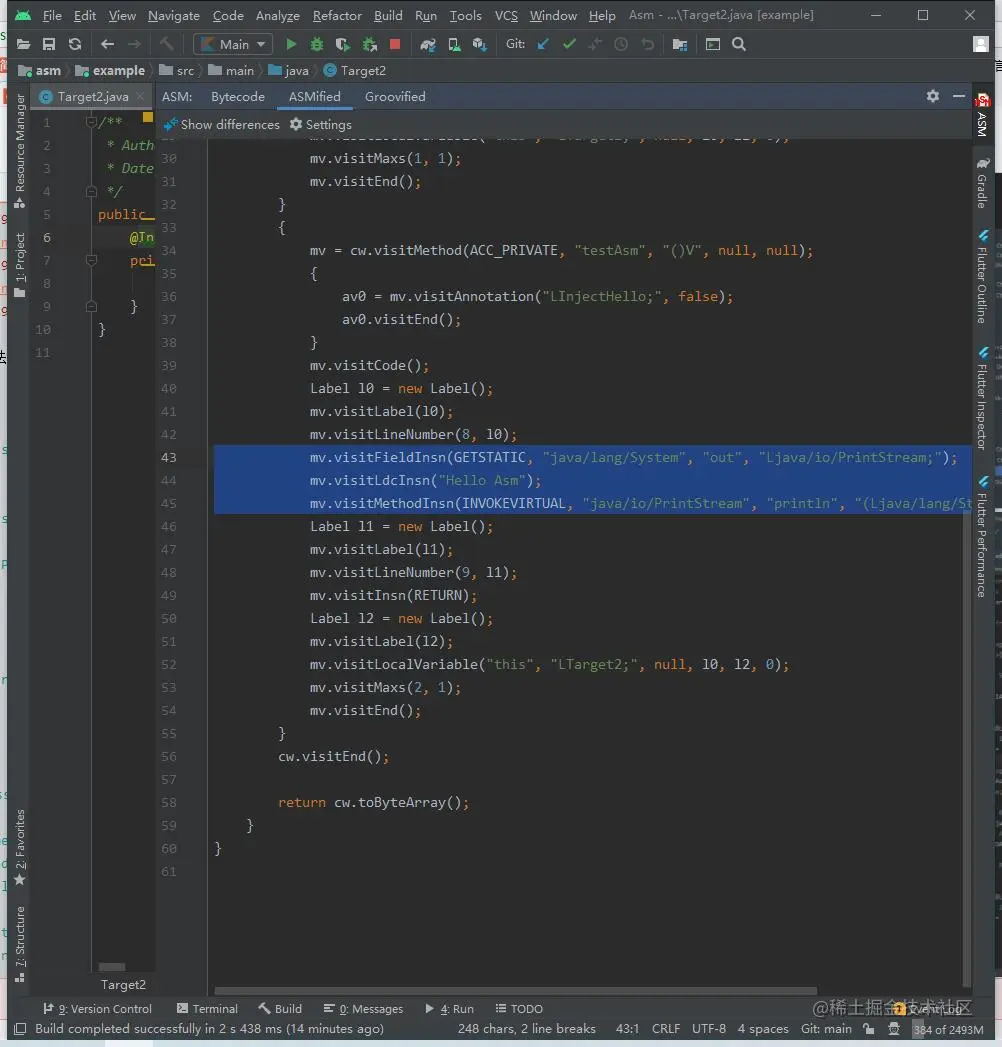Open the SDK Manager icon

(479, 45)
